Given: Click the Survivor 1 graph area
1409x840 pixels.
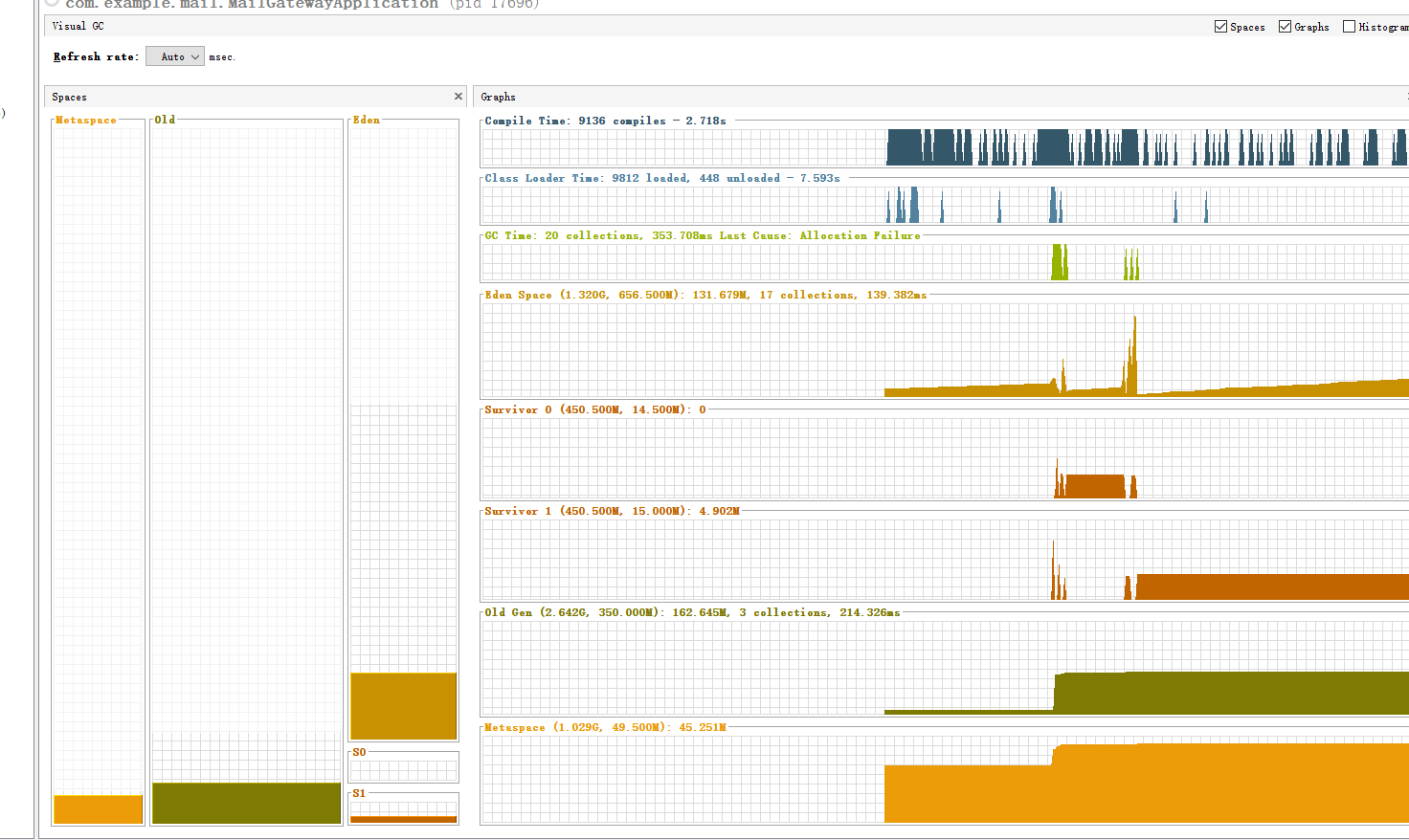Looking at the screenshot, I should tap(1271, 586).
